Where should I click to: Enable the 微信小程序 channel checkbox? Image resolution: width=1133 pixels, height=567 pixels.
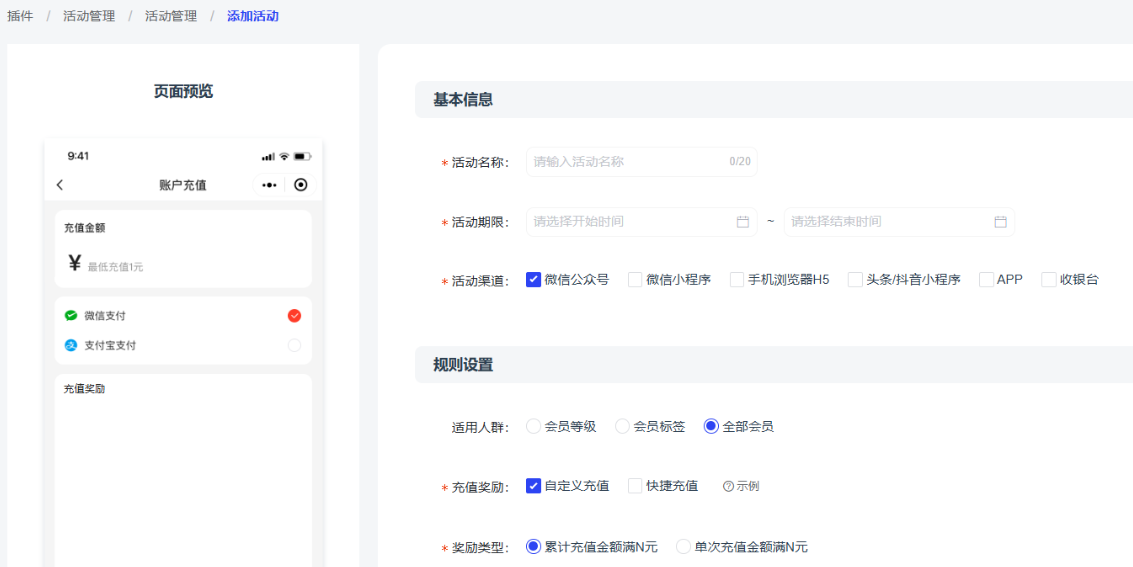(635, 280)
